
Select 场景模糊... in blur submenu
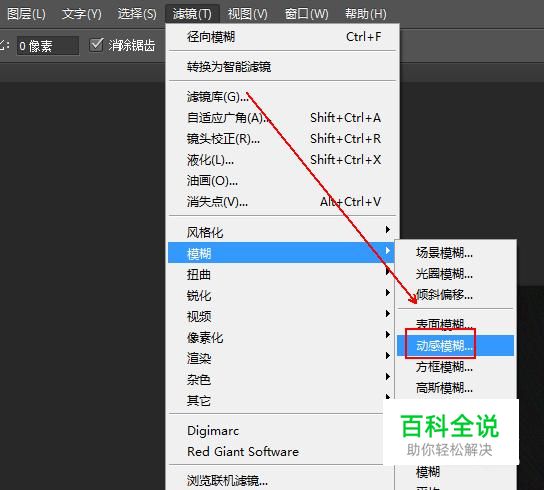tap(456, 253)
